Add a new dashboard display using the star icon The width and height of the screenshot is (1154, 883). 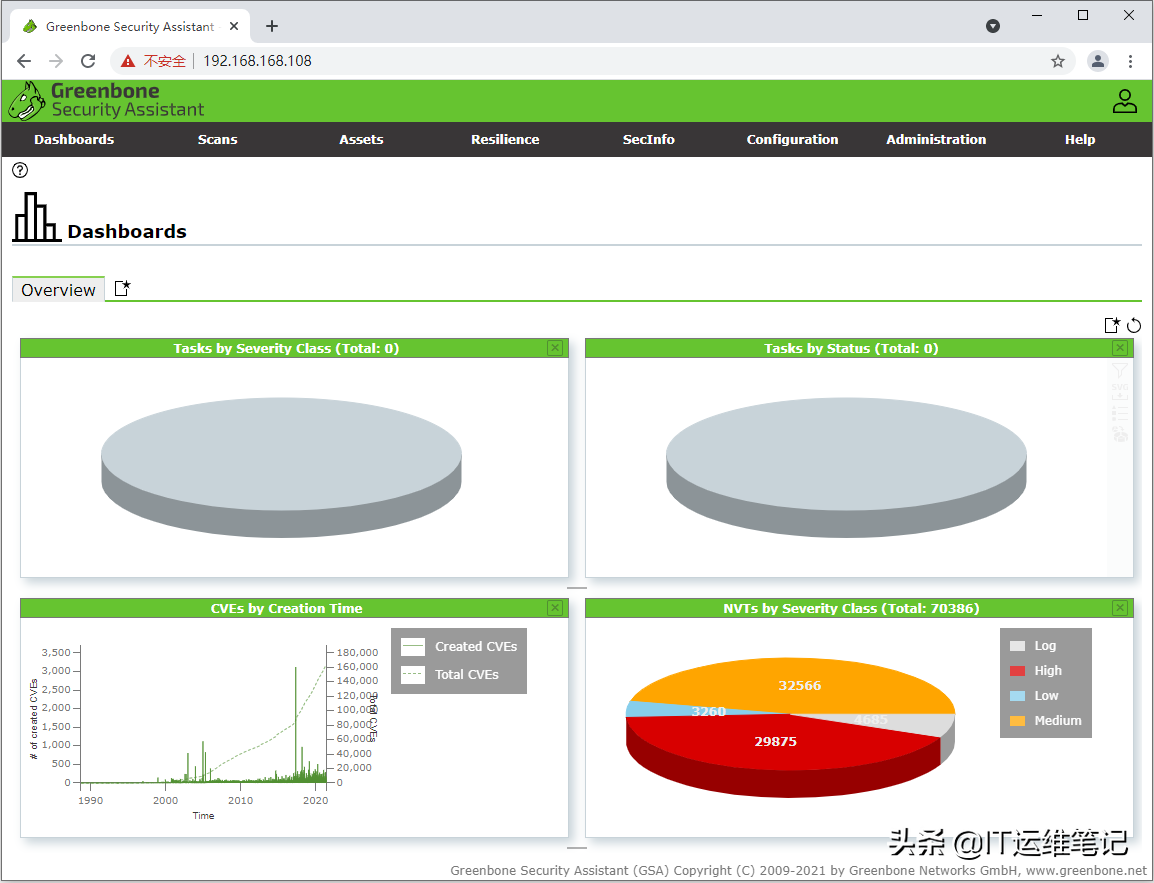(1112, 325)
